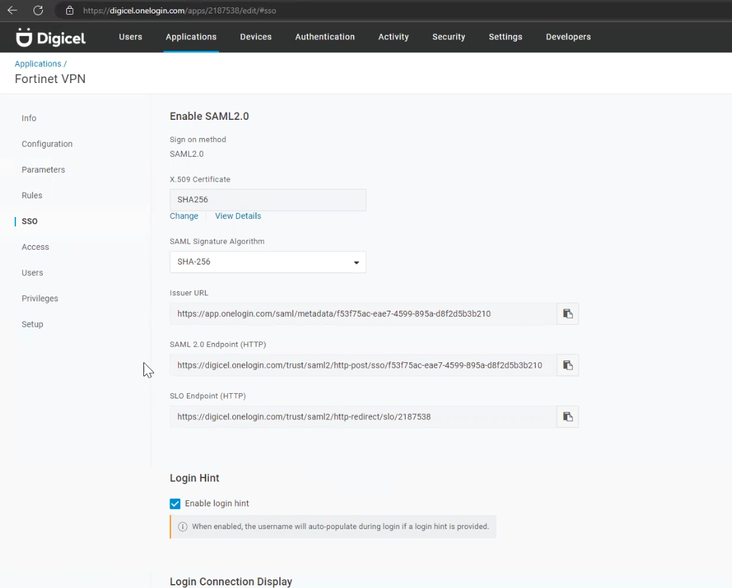Open the SAML Signature Algorithm dropdown
This screenshot has width=732, height=588.
point(267,262)
